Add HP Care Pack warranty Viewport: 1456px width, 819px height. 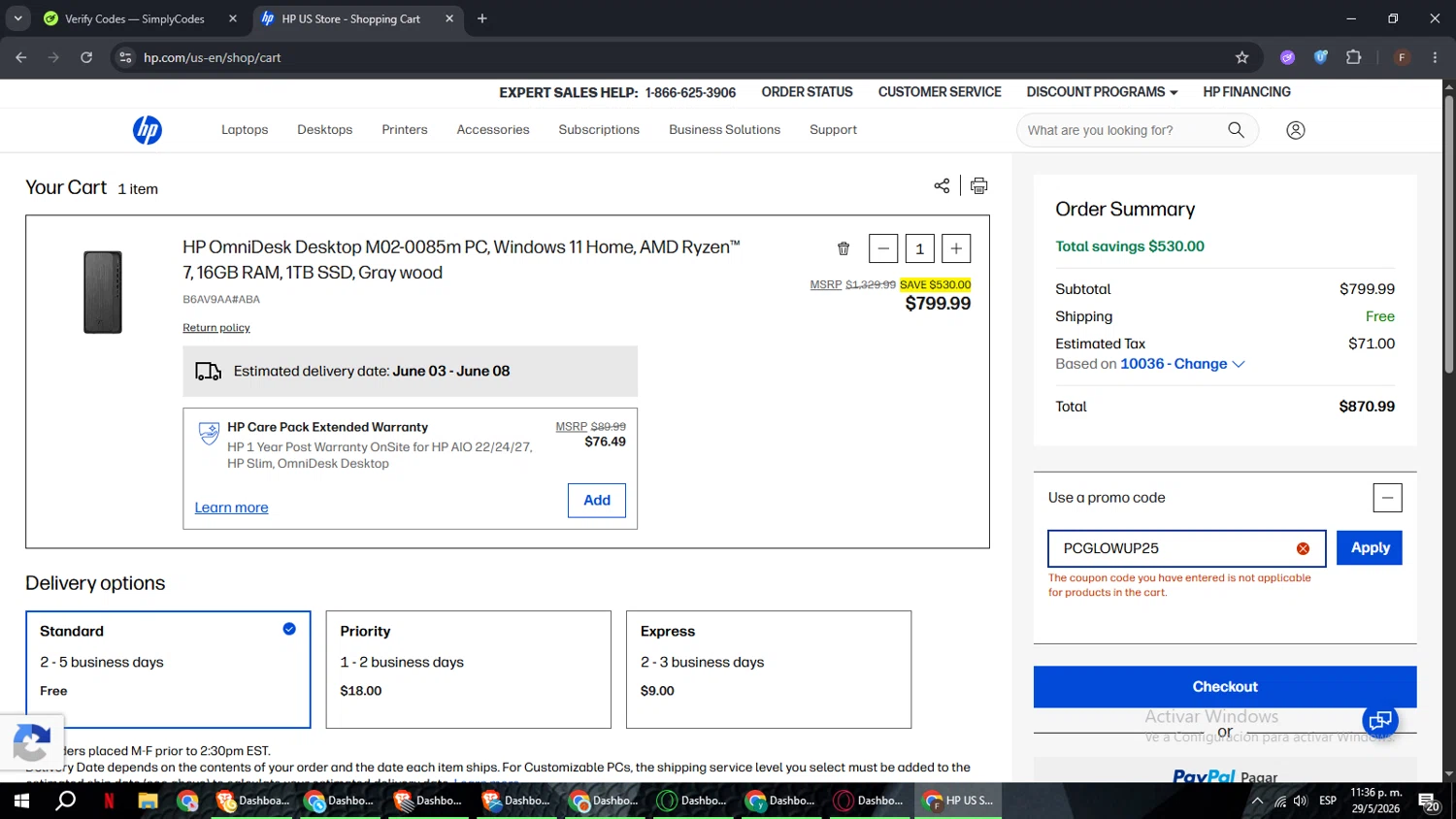597,501
